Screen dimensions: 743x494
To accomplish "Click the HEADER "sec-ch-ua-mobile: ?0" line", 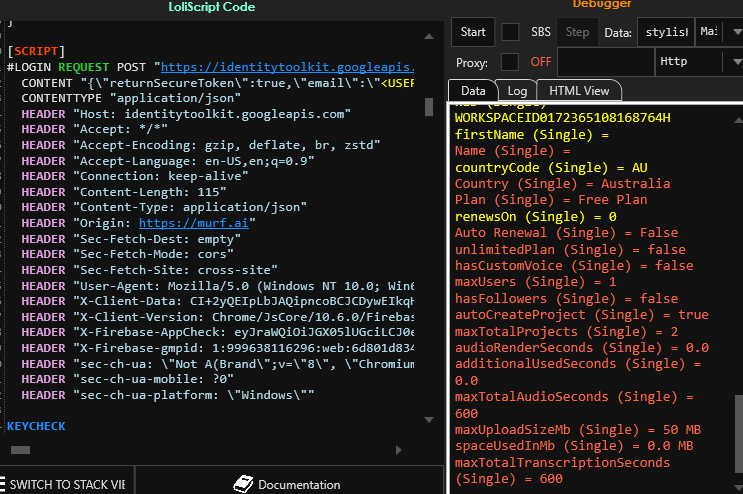I will (127, 379).
